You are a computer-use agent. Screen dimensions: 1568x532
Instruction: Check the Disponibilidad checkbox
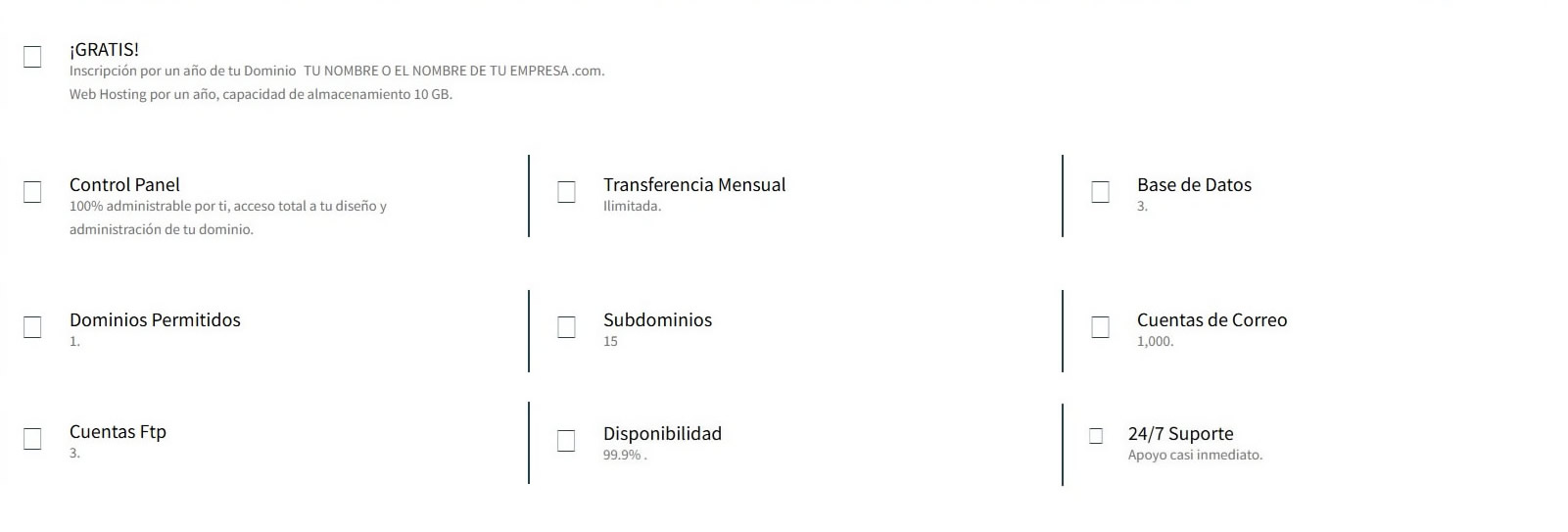[x=566, y=441]
